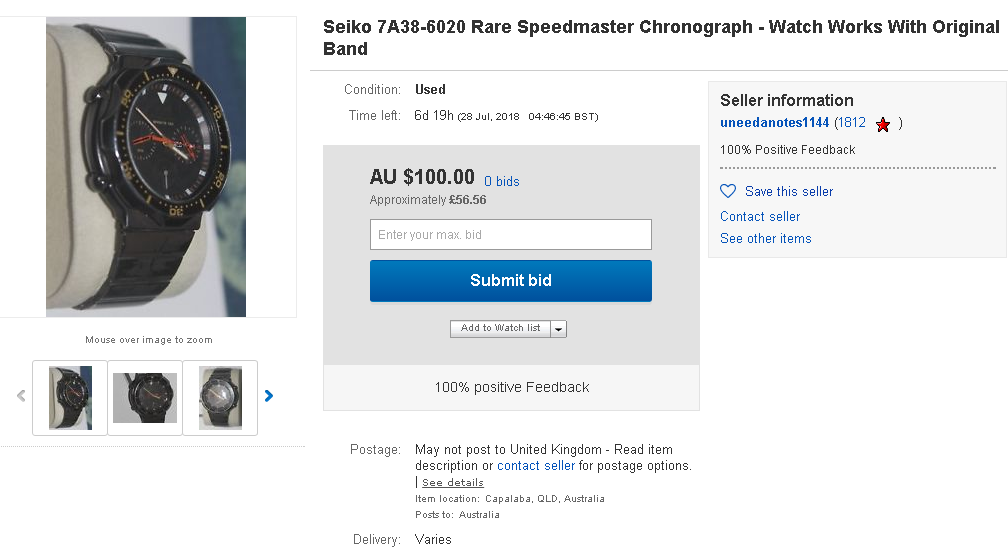The image size is (1008, 558).
Task: Open See other items link
Action: 765,238
